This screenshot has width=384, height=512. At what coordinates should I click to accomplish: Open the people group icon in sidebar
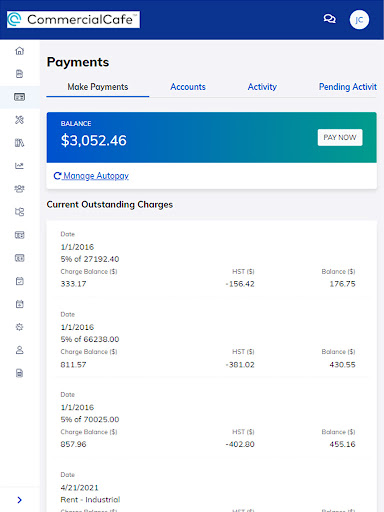click(20, 189)
